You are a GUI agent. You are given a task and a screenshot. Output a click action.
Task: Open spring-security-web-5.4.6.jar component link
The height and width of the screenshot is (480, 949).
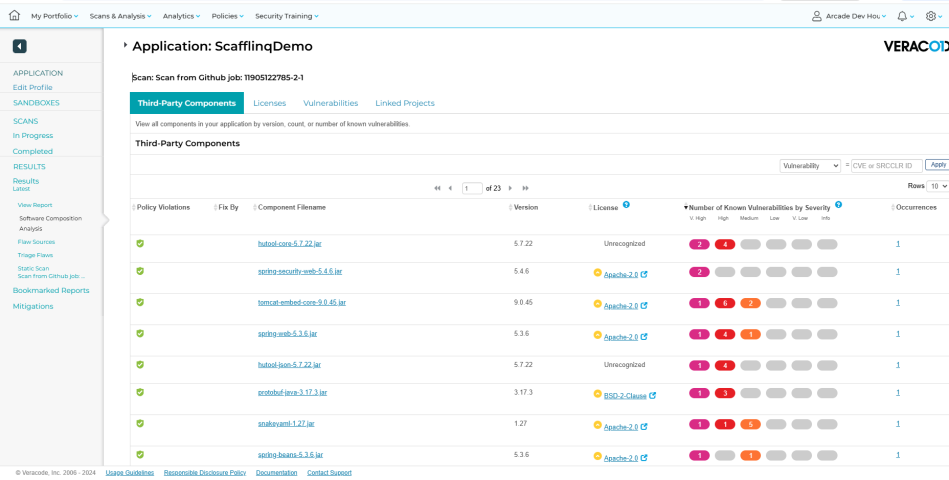pos(300,271)
